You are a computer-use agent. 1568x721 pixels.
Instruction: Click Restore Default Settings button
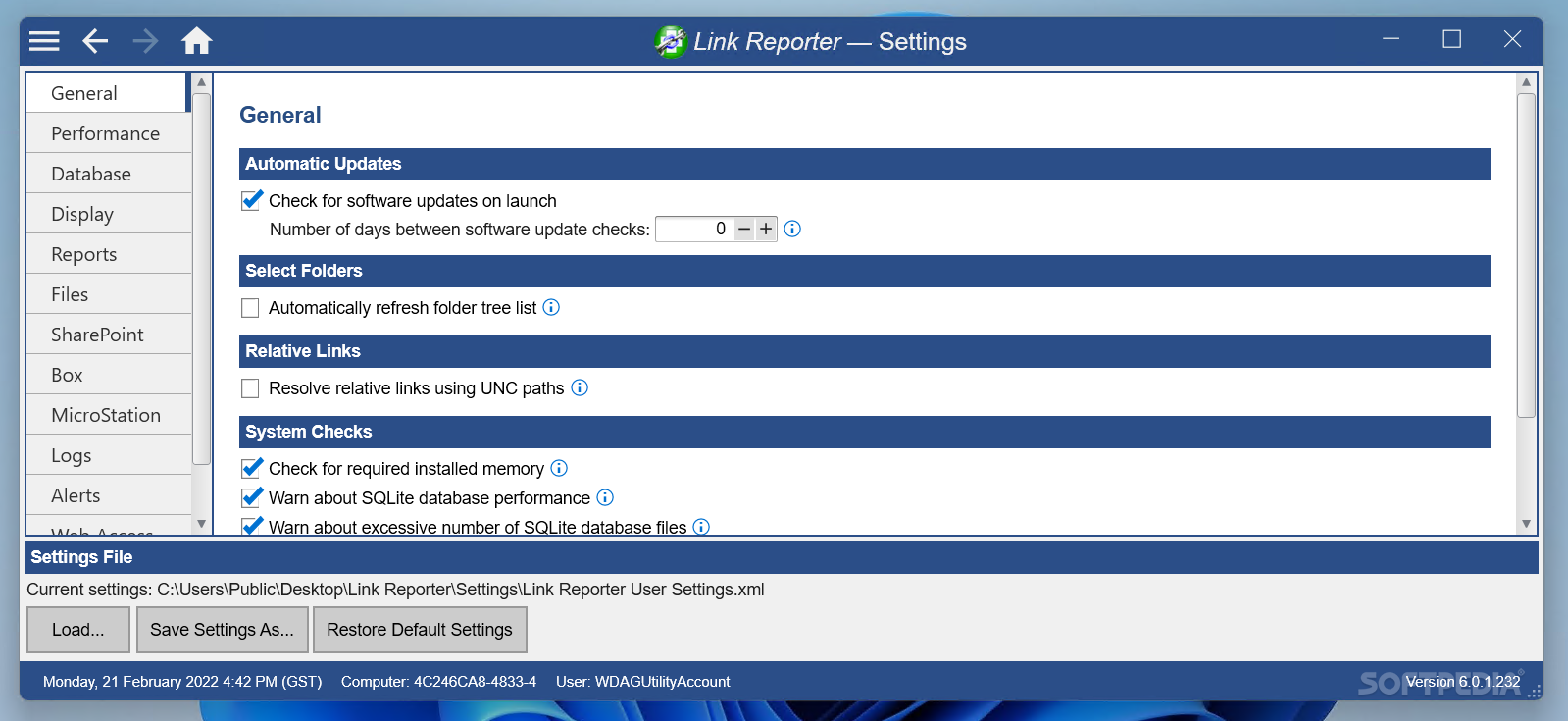point(420,630)
